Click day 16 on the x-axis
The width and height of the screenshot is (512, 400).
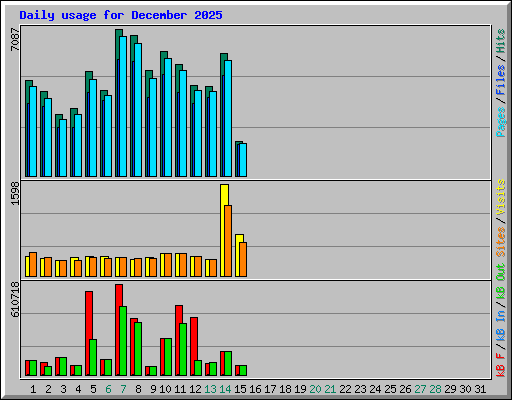[255, 389]
